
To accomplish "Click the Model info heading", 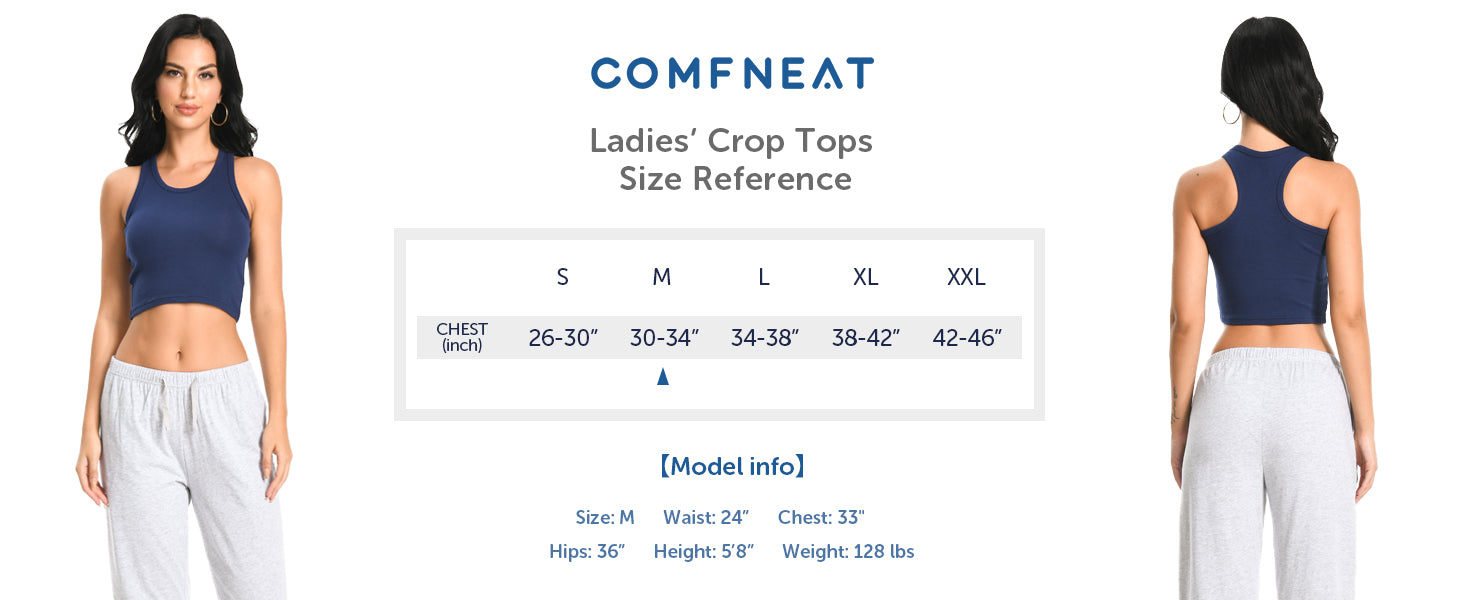I will [x=732, y=466].
